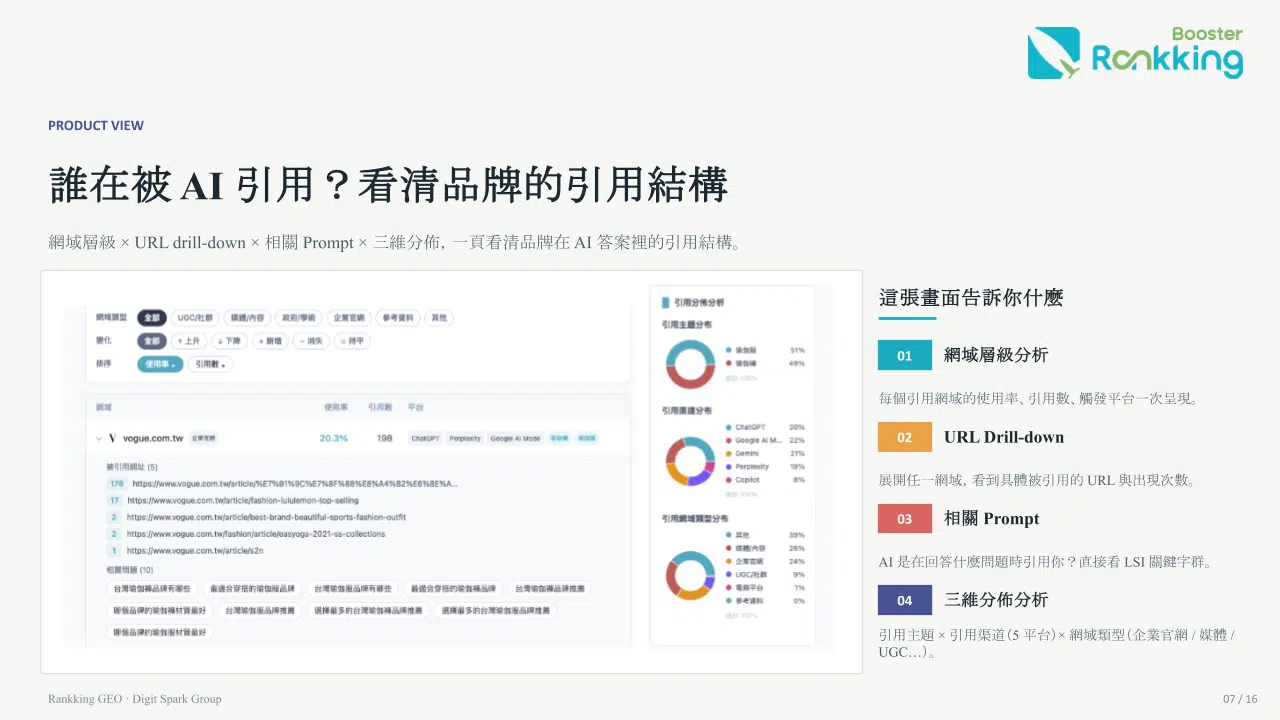Open the 引用數 sort dropdown chip
The image size is (1280, 720).
211,364
